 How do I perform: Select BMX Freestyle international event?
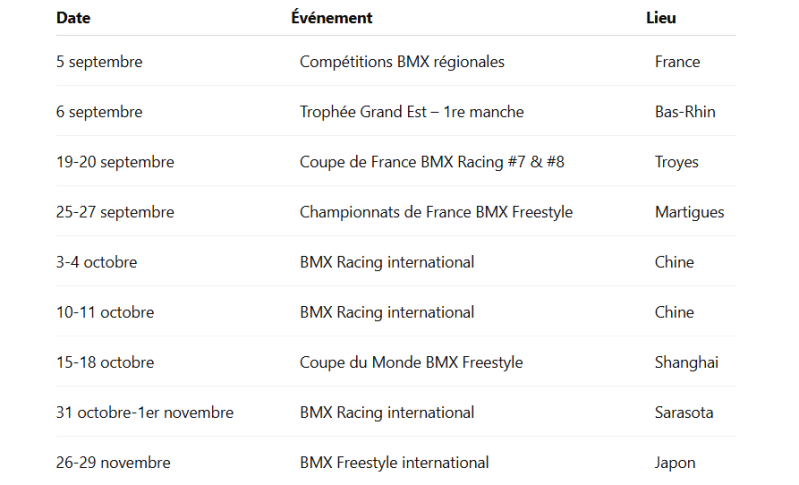pyautogui.click(x=394, y=463)
